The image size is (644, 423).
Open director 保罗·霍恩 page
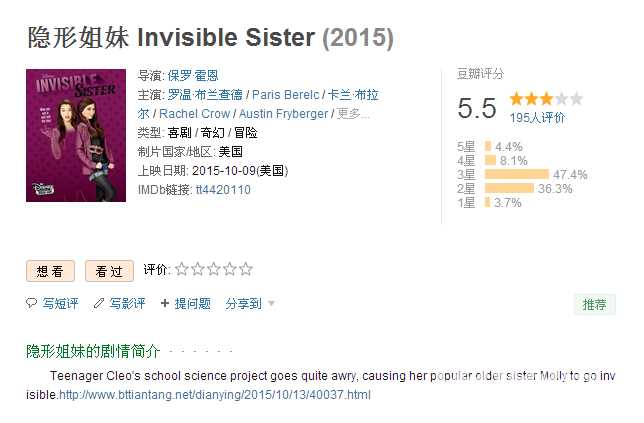193,76
